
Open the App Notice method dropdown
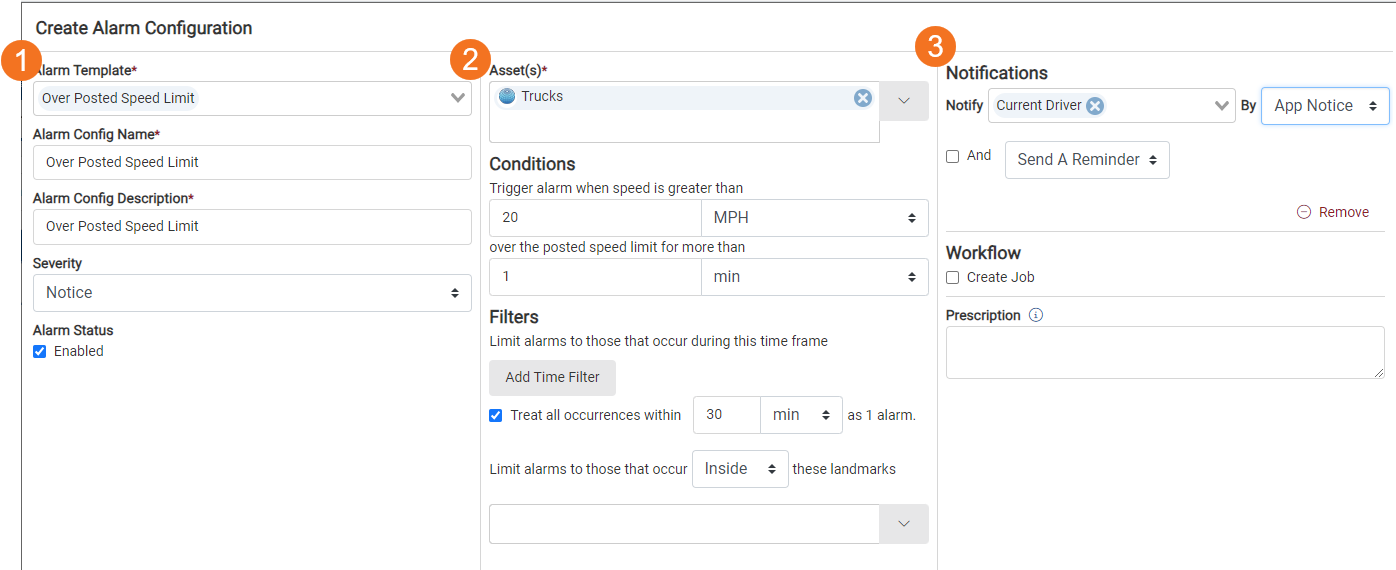(1325, 106)
